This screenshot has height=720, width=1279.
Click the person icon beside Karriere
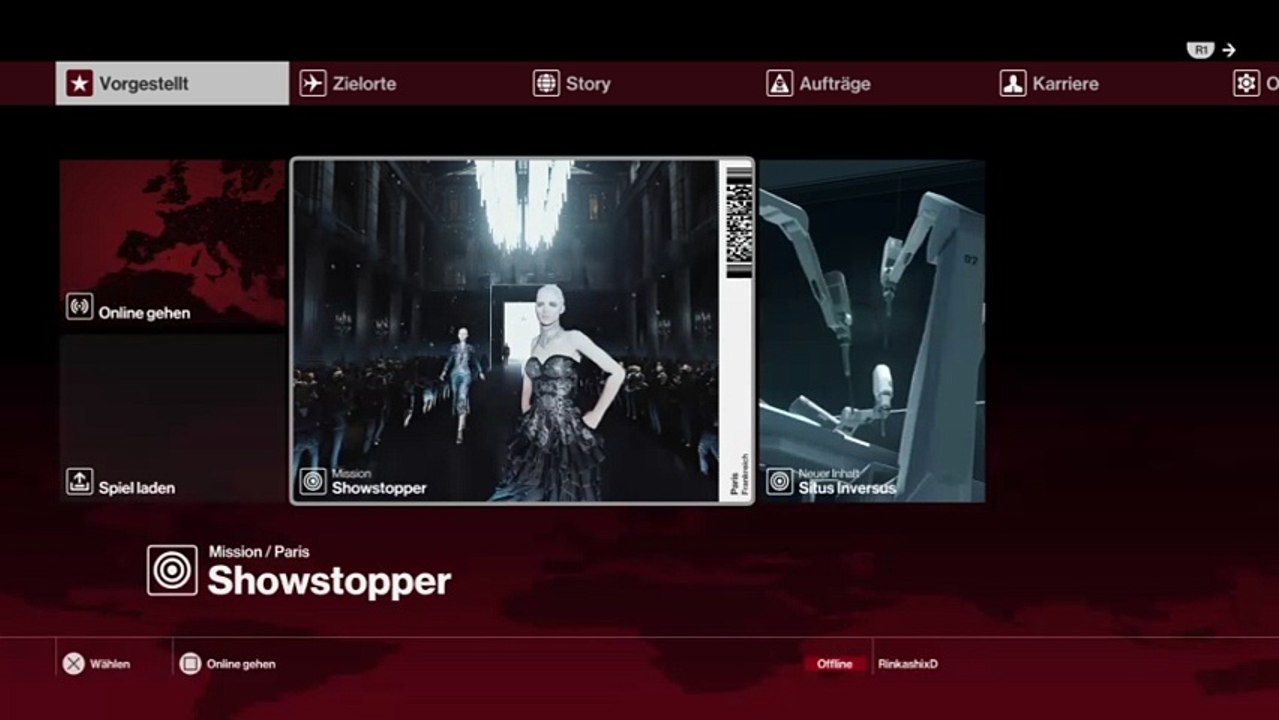tap(1013, 84)
